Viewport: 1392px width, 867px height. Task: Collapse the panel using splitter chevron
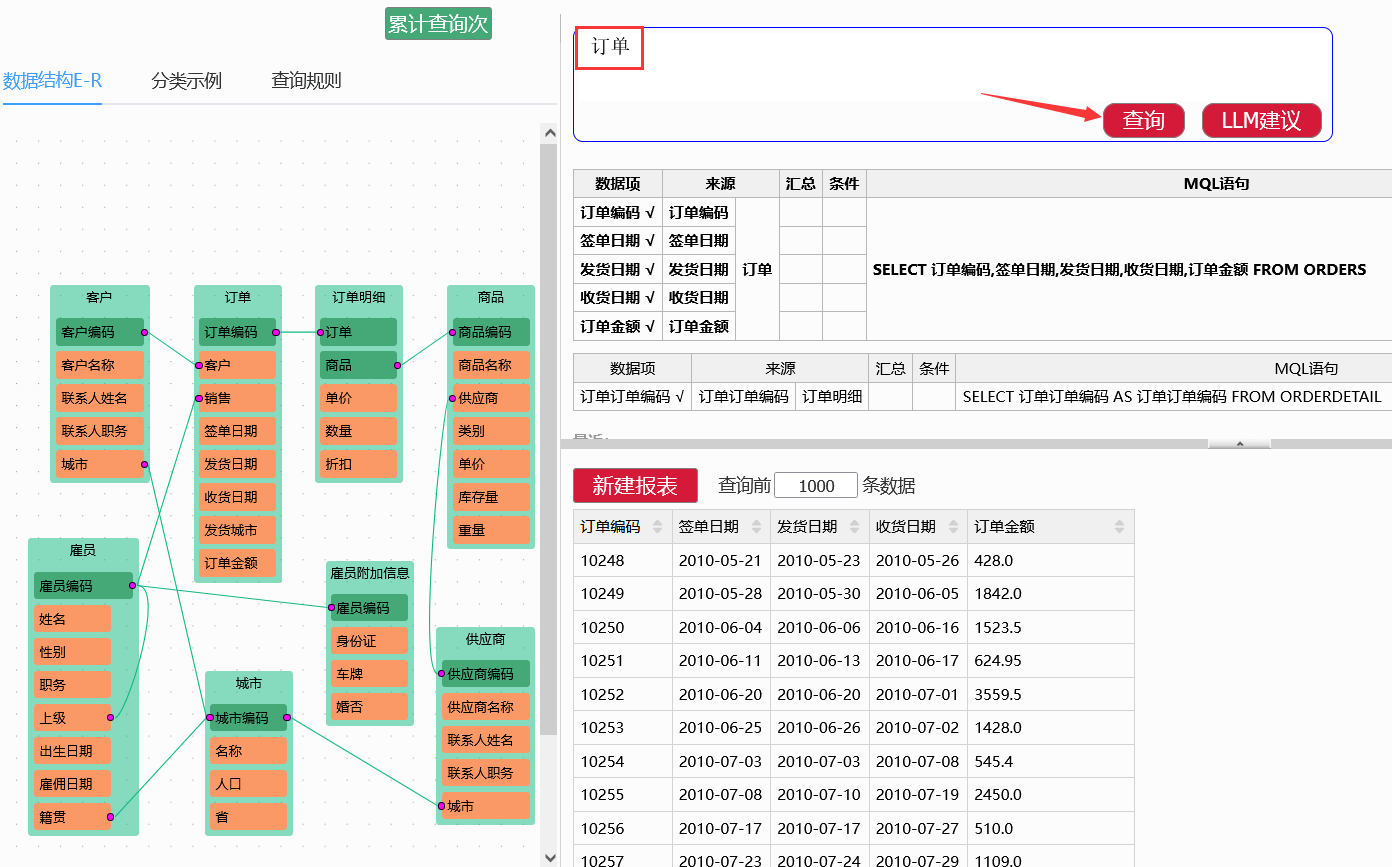pos(1239,443)
